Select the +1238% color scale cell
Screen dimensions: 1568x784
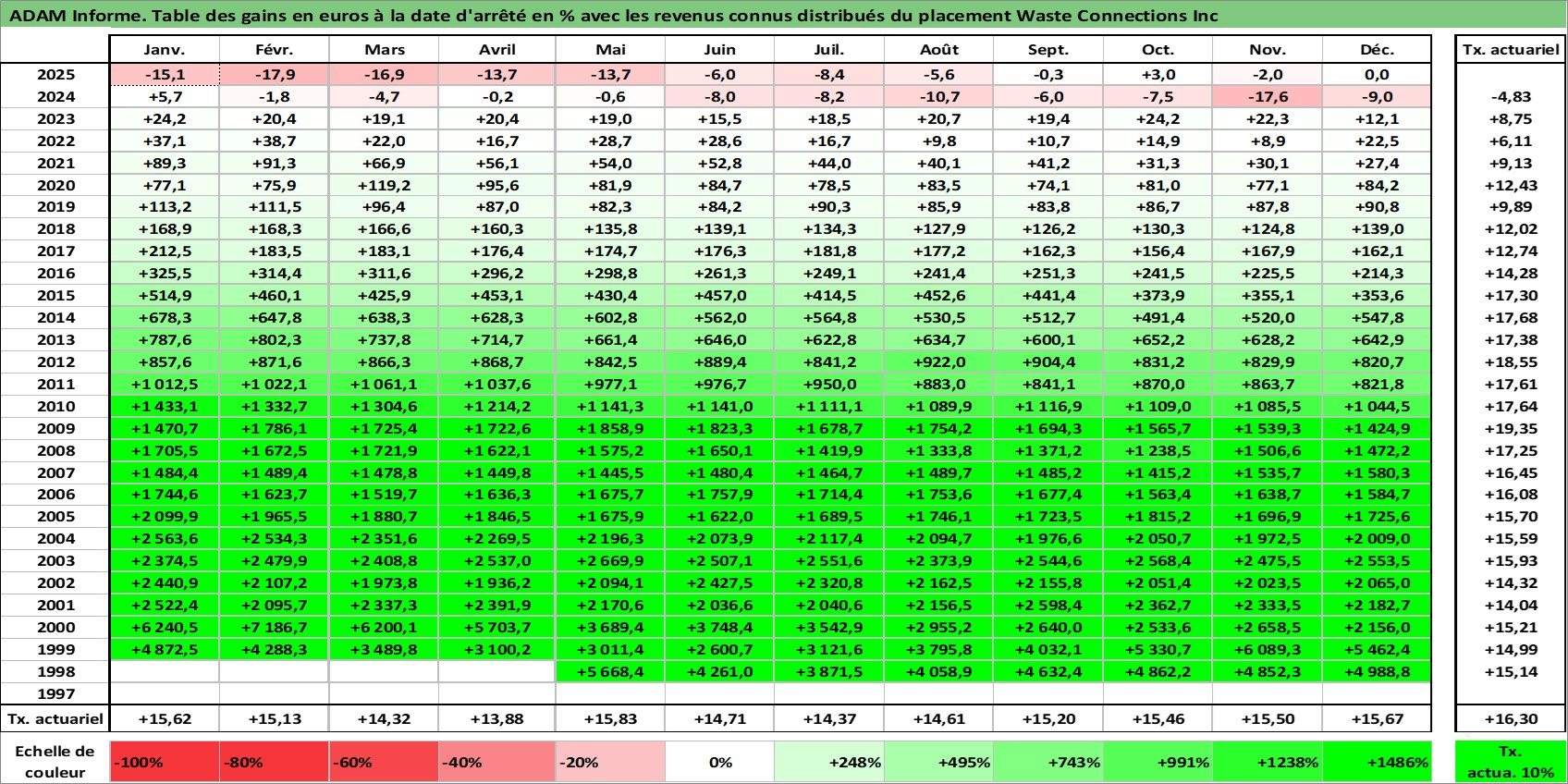tap(1268, 762)
